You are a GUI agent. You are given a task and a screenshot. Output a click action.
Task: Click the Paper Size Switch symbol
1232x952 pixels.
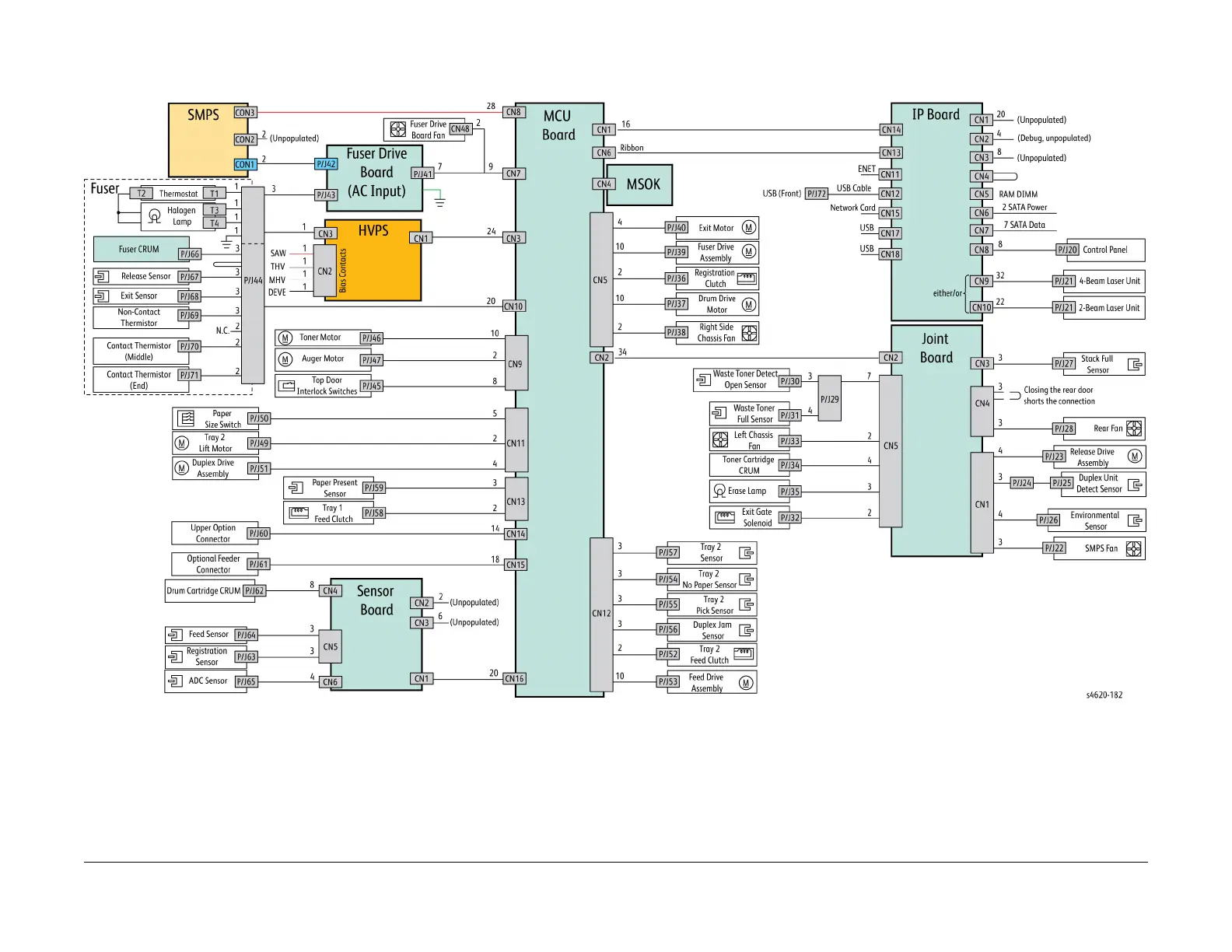[187, 418]
